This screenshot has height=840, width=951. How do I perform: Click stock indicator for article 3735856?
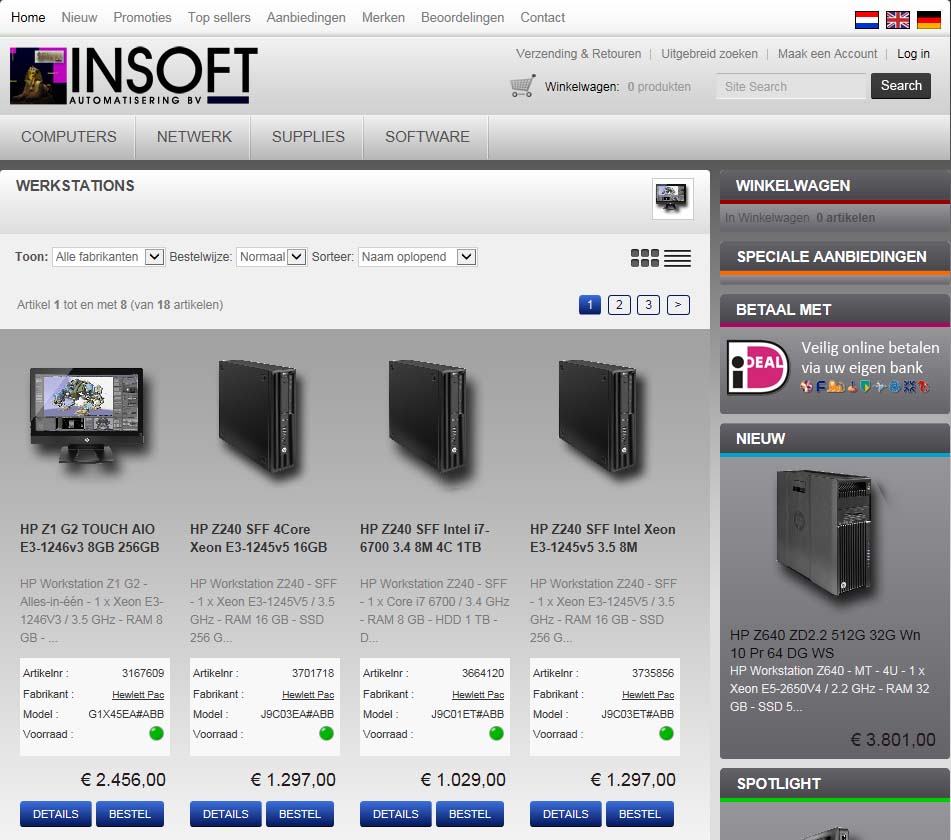(x=666, y=733)
